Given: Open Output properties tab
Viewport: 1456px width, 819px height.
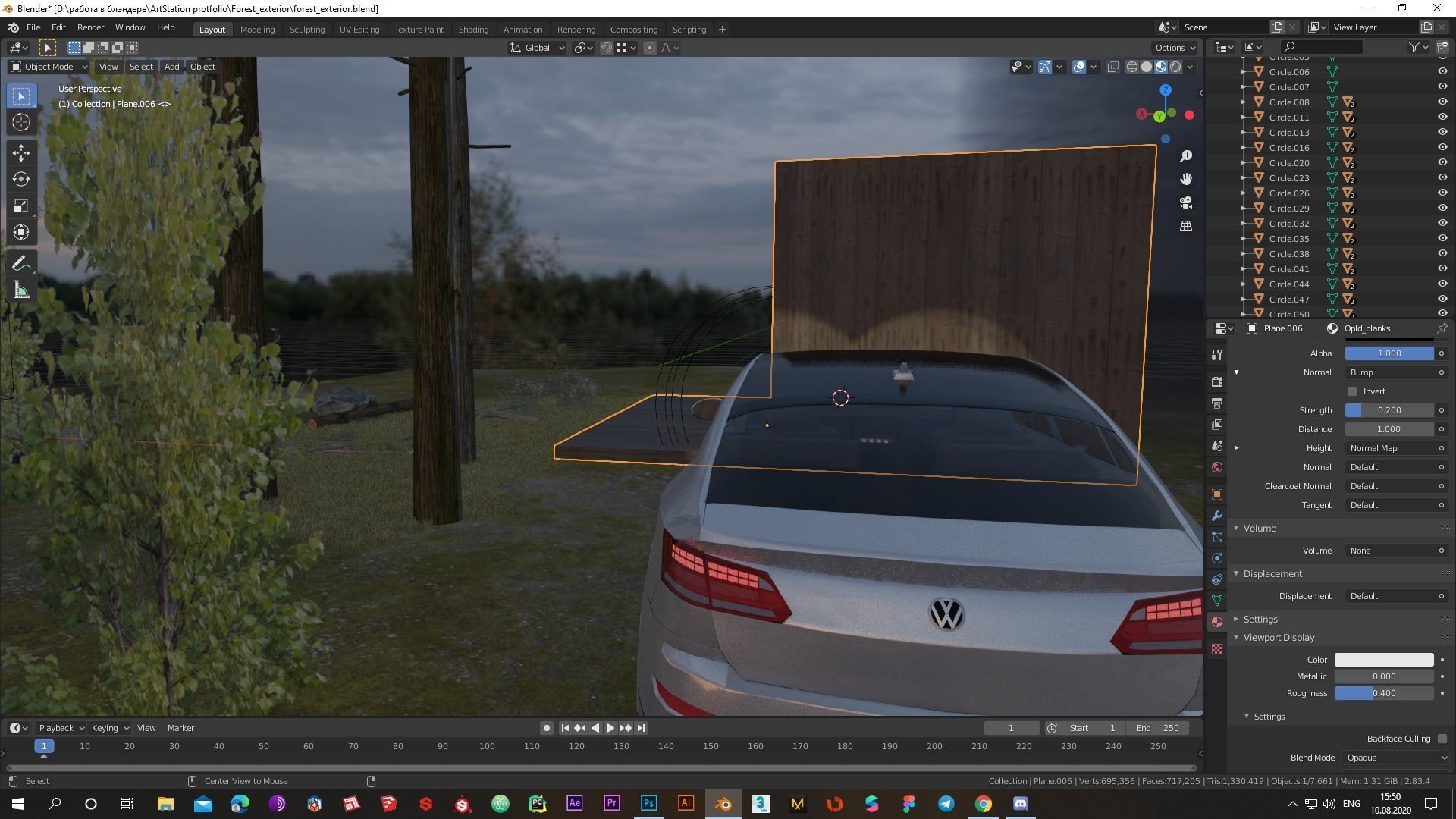Looking at the screenshot, I should click(1217, 403).
